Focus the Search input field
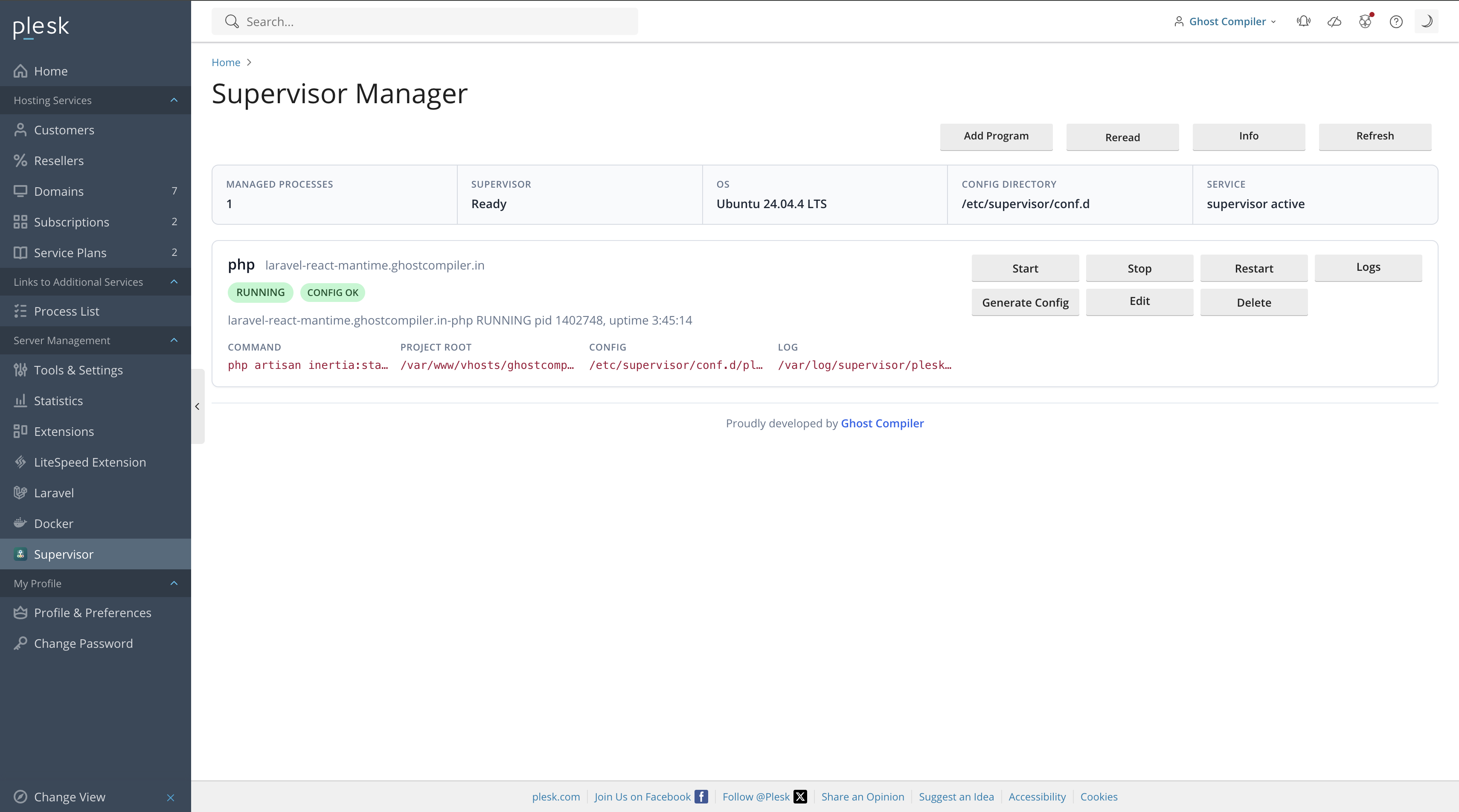Viewport: 1459px width, 812px height. tap(425, 21)
